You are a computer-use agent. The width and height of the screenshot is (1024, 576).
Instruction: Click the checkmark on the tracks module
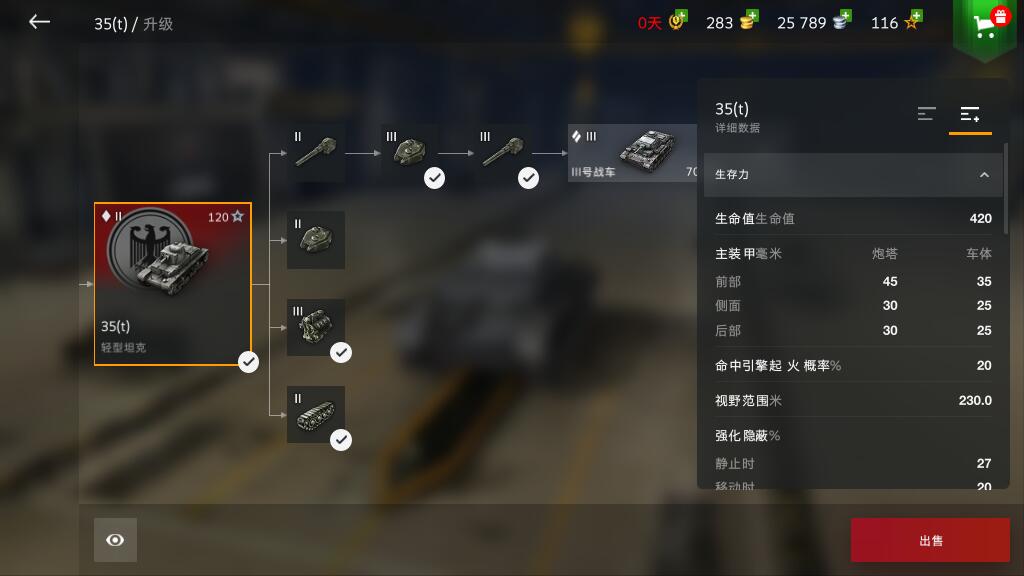pos(341,440)
